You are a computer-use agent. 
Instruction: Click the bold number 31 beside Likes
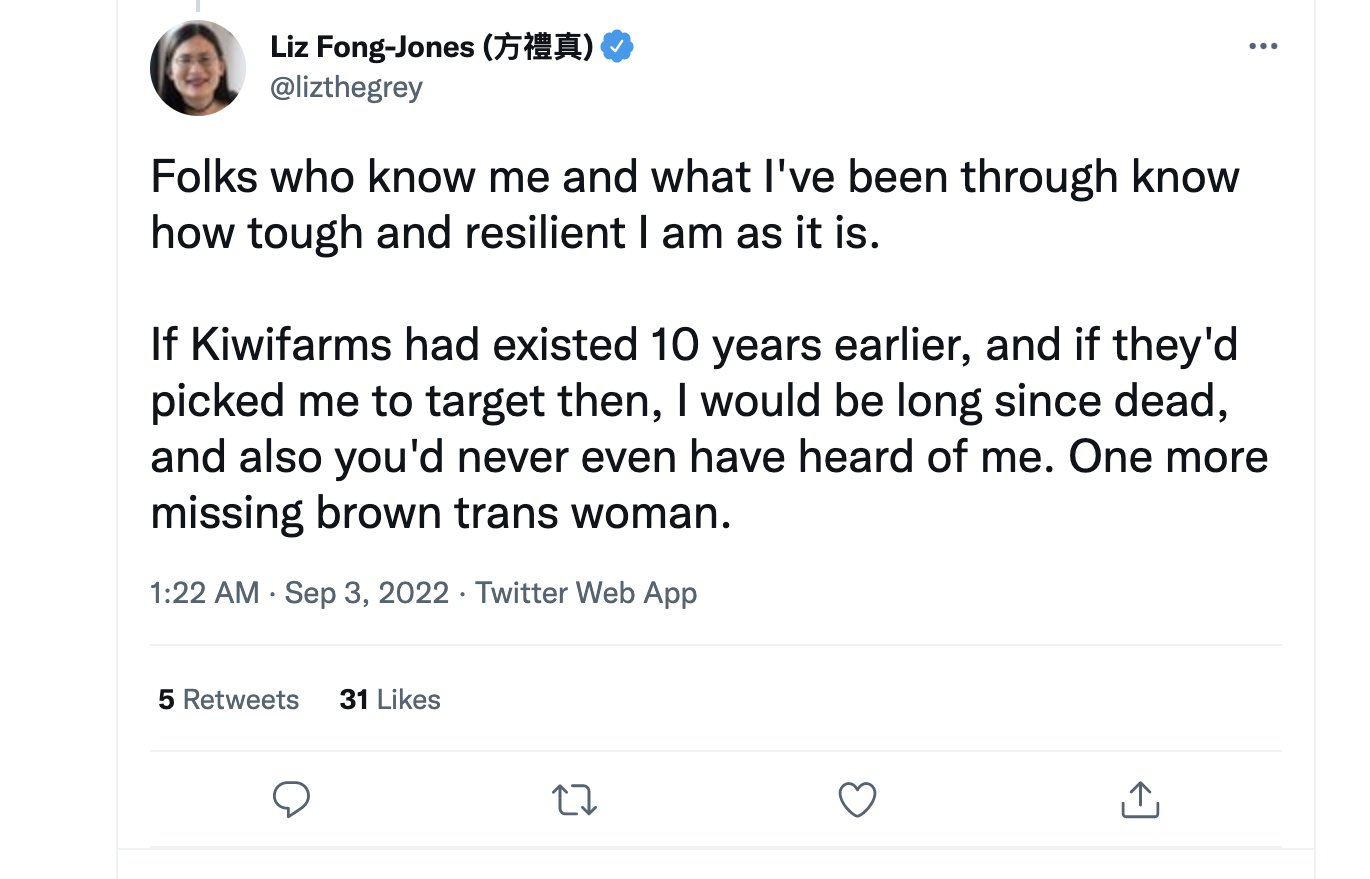(354, 699)
